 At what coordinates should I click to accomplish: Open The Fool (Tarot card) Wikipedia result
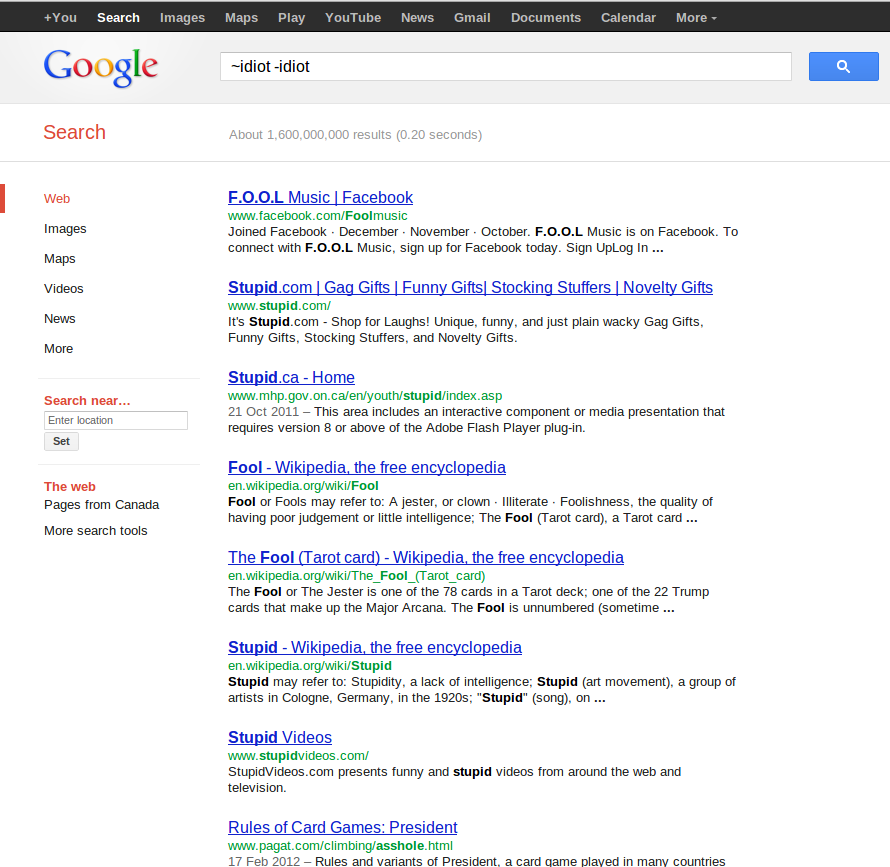tap(426, 558)
